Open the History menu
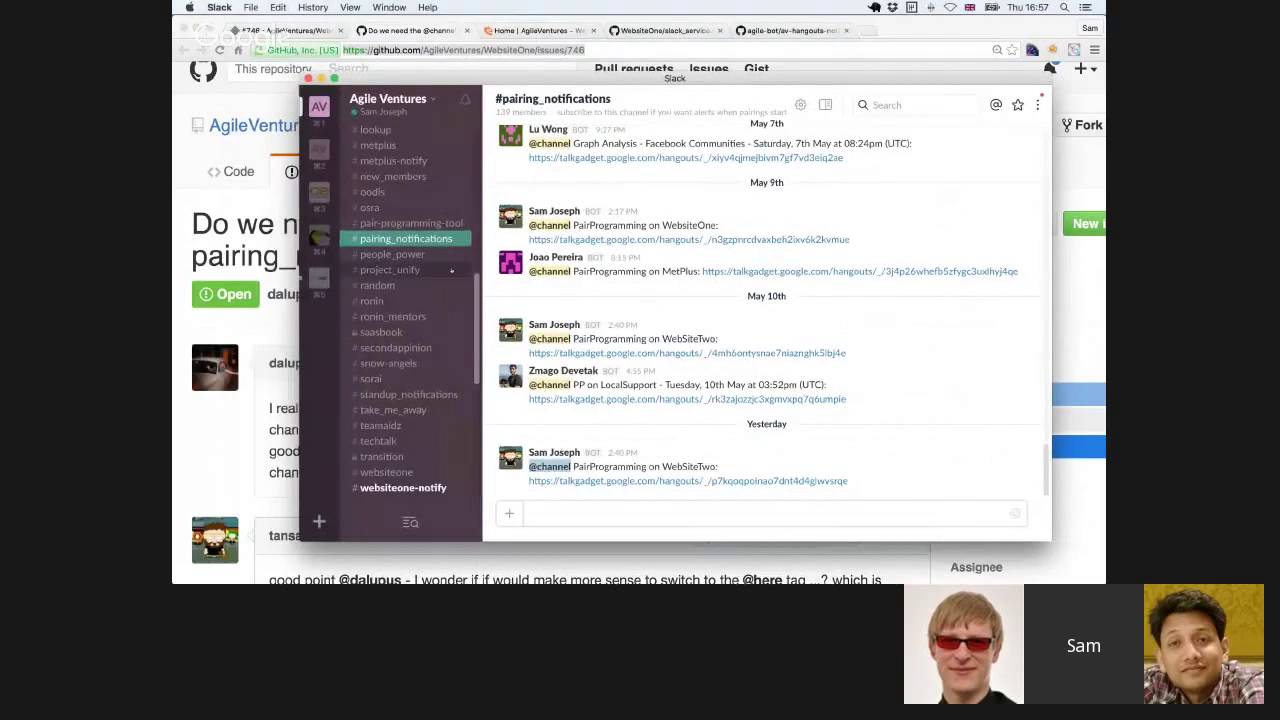Screen dimensions: 1280x720 (x=313, y=7)
